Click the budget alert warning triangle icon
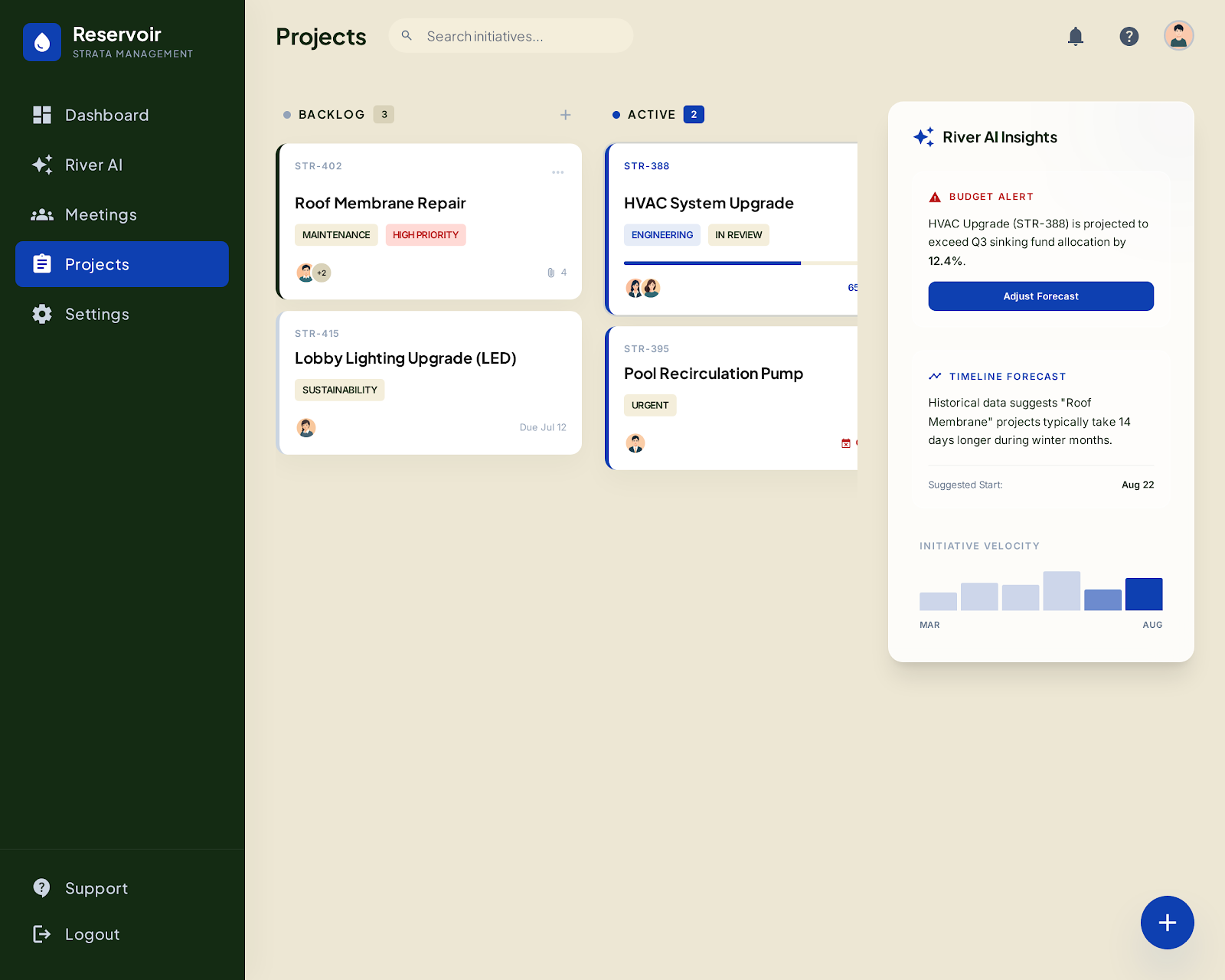 (933, 196)
